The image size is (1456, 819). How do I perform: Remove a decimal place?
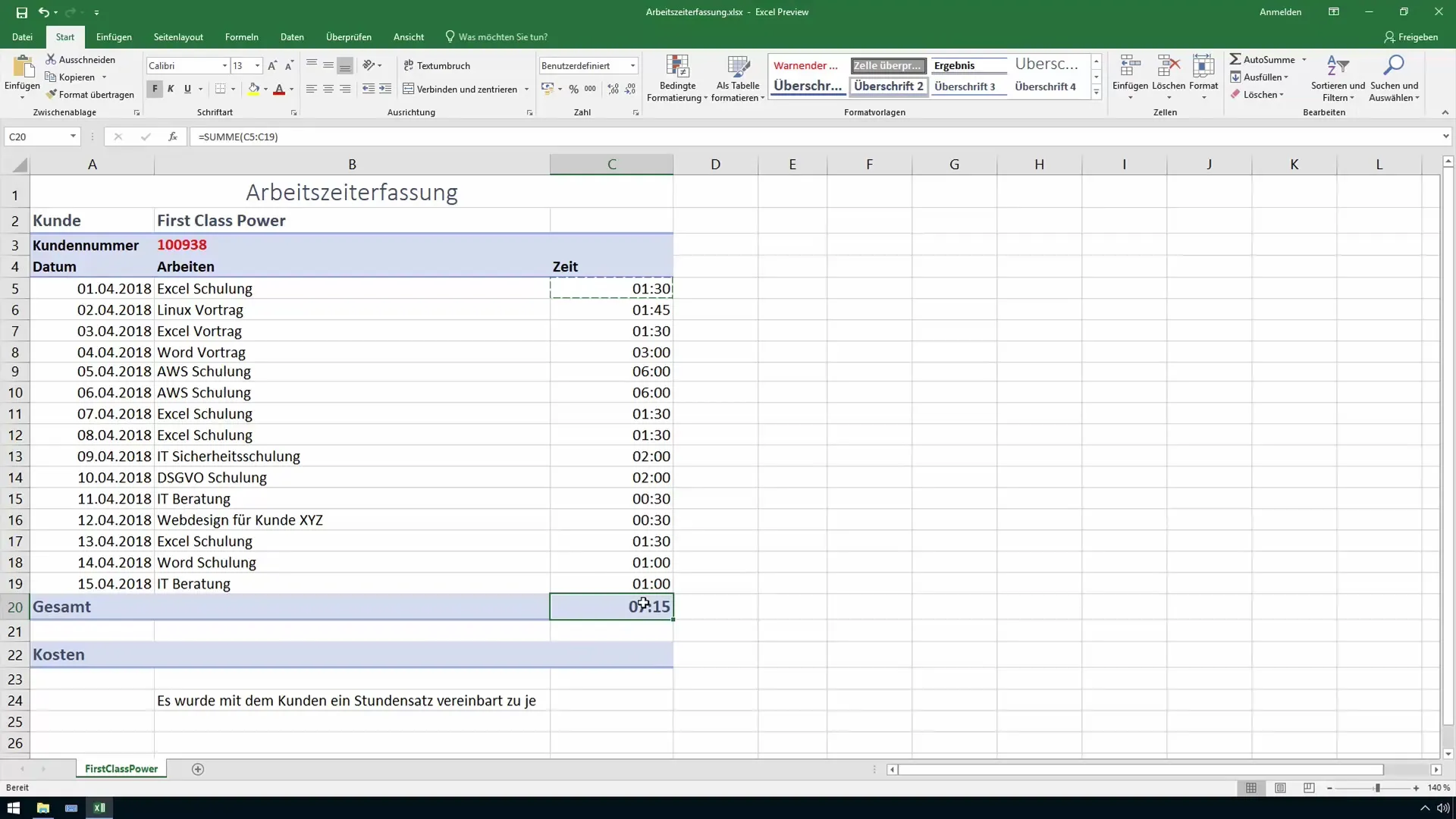(630, 89)
